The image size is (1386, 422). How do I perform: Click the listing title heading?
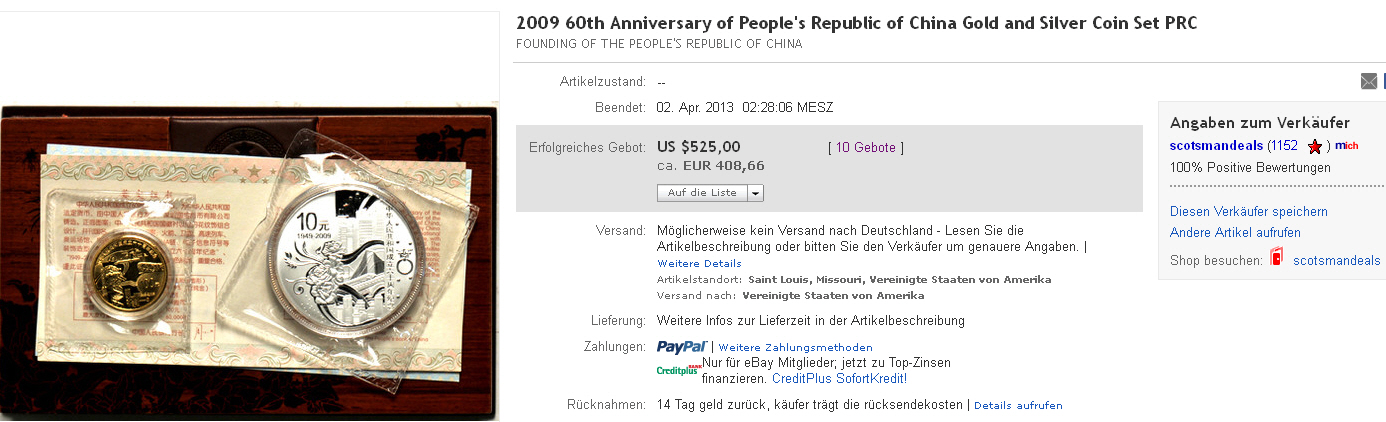[x=856, y=23]
